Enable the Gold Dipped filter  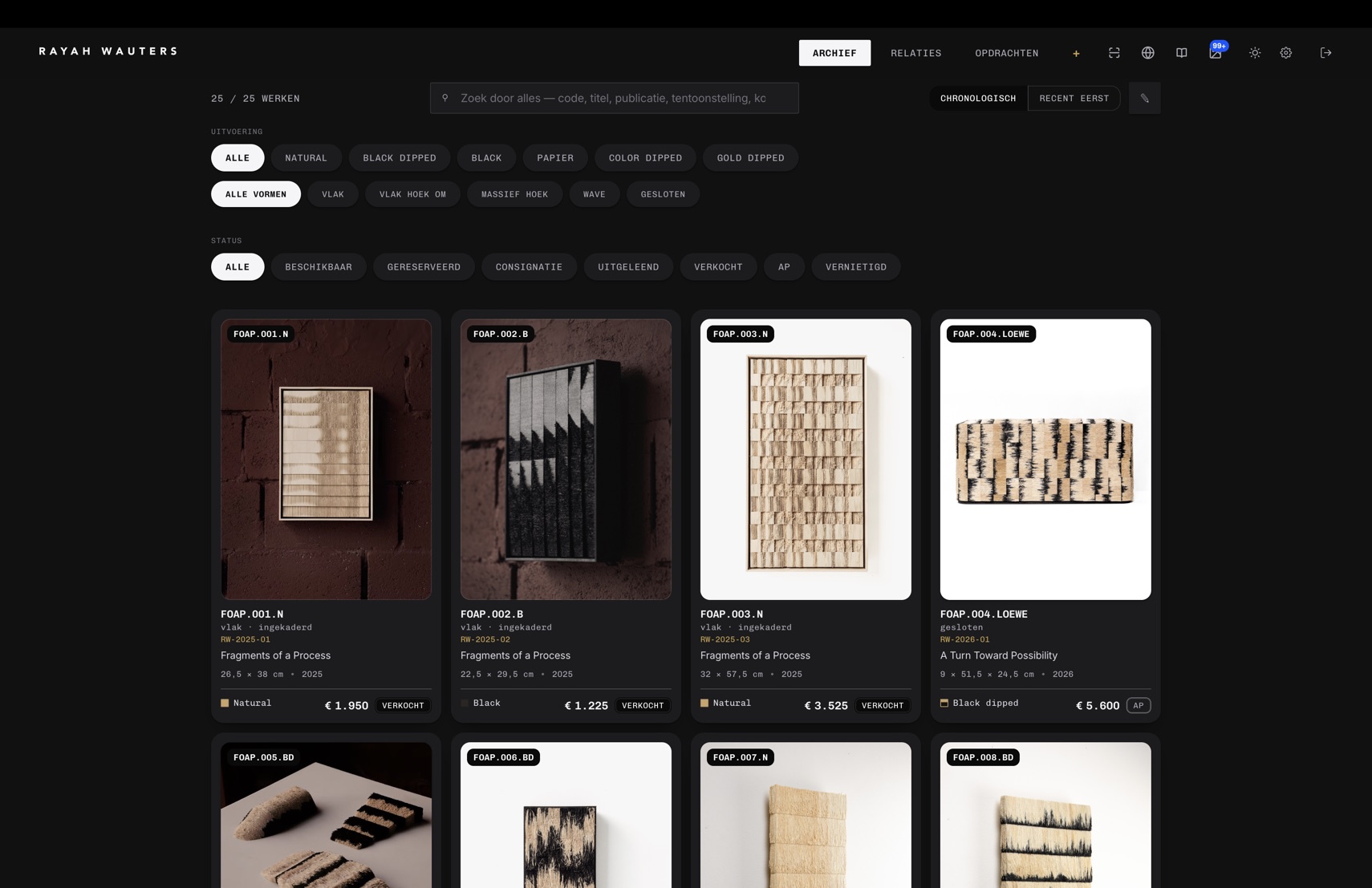750,158
